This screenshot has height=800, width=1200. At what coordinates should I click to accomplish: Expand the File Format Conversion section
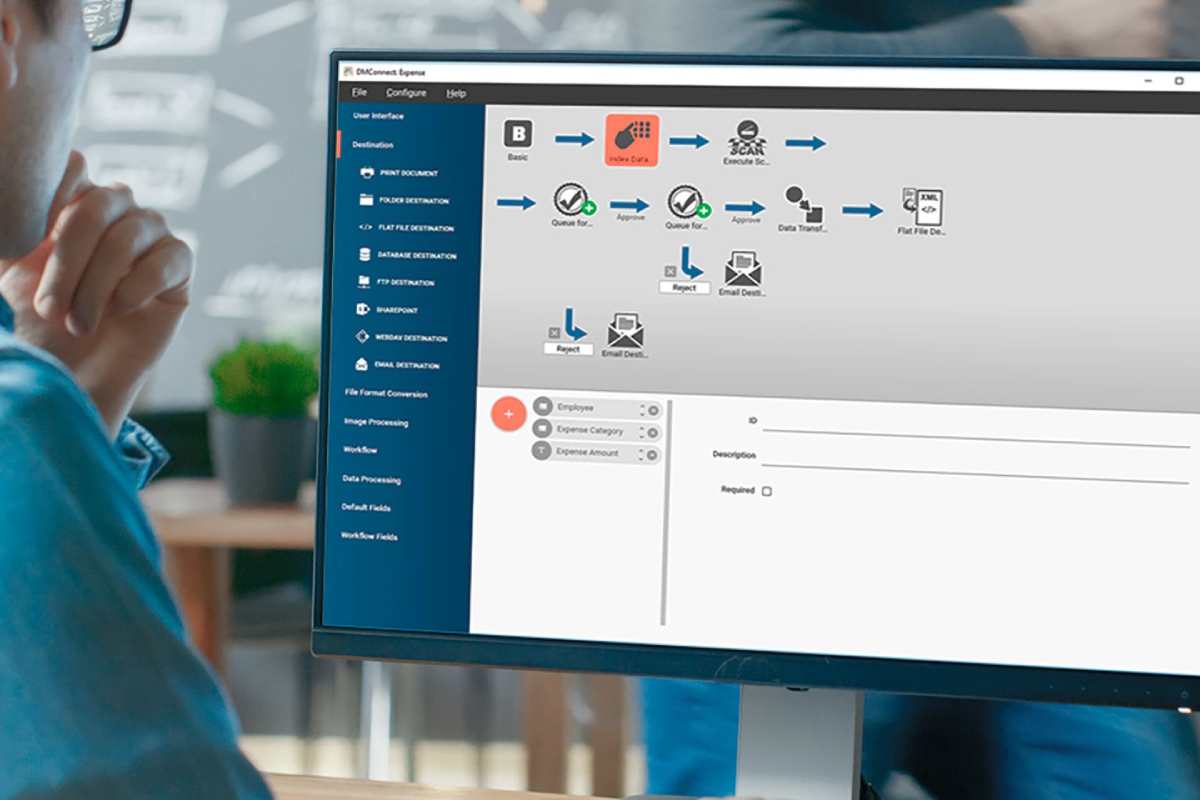pos(385,394)
